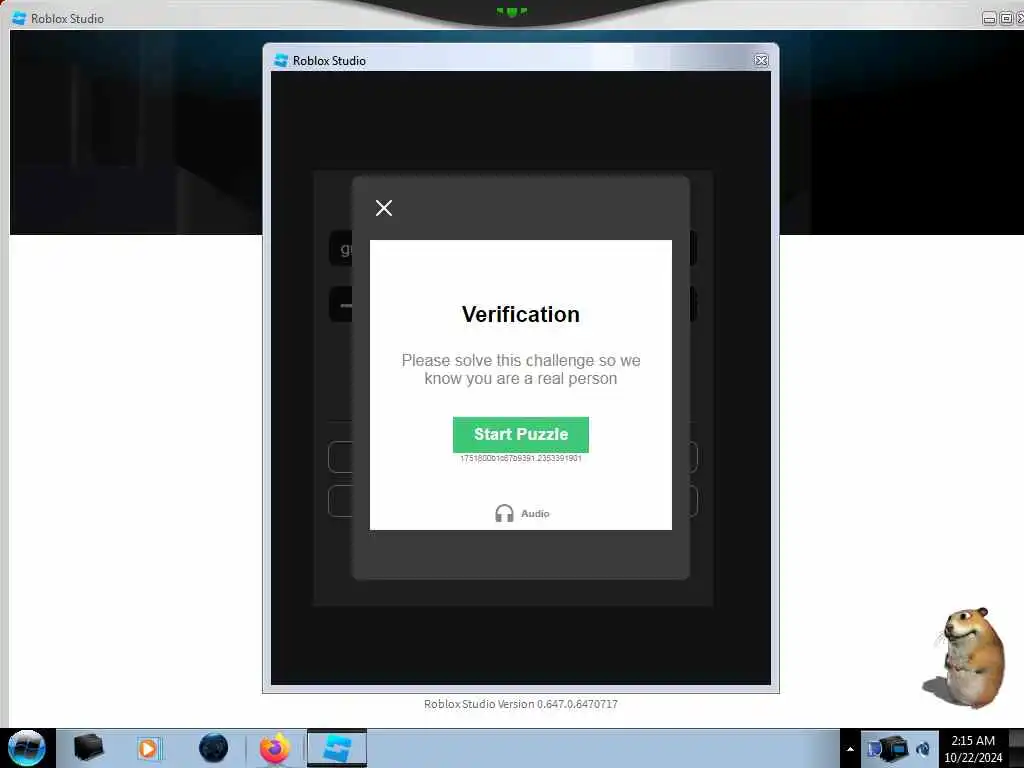Click the green indicator at top center
The width and height of the screenshot is (1024, 768).
point(511,11)
